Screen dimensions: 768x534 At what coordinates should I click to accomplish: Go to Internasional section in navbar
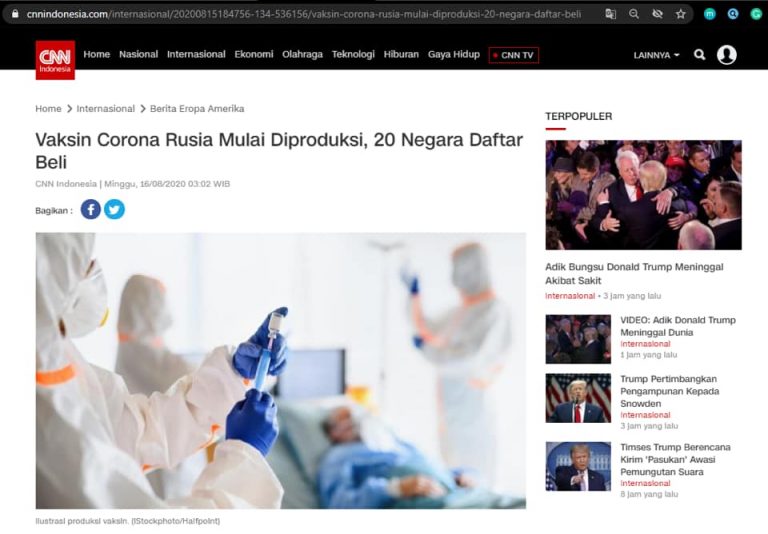tap(196, 54)
